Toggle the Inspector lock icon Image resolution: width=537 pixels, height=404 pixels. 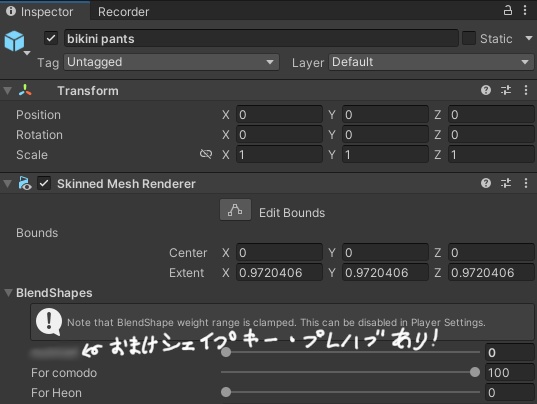508,10
